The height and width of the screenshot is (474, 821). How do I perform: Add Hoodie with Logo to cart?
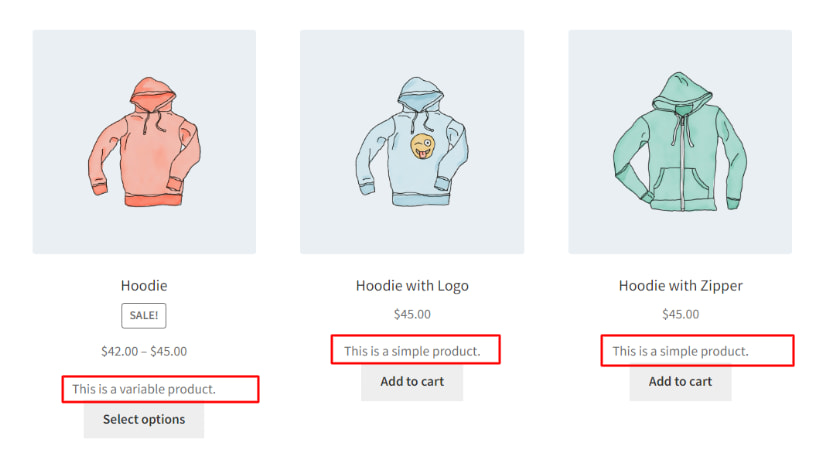(412, 381)
